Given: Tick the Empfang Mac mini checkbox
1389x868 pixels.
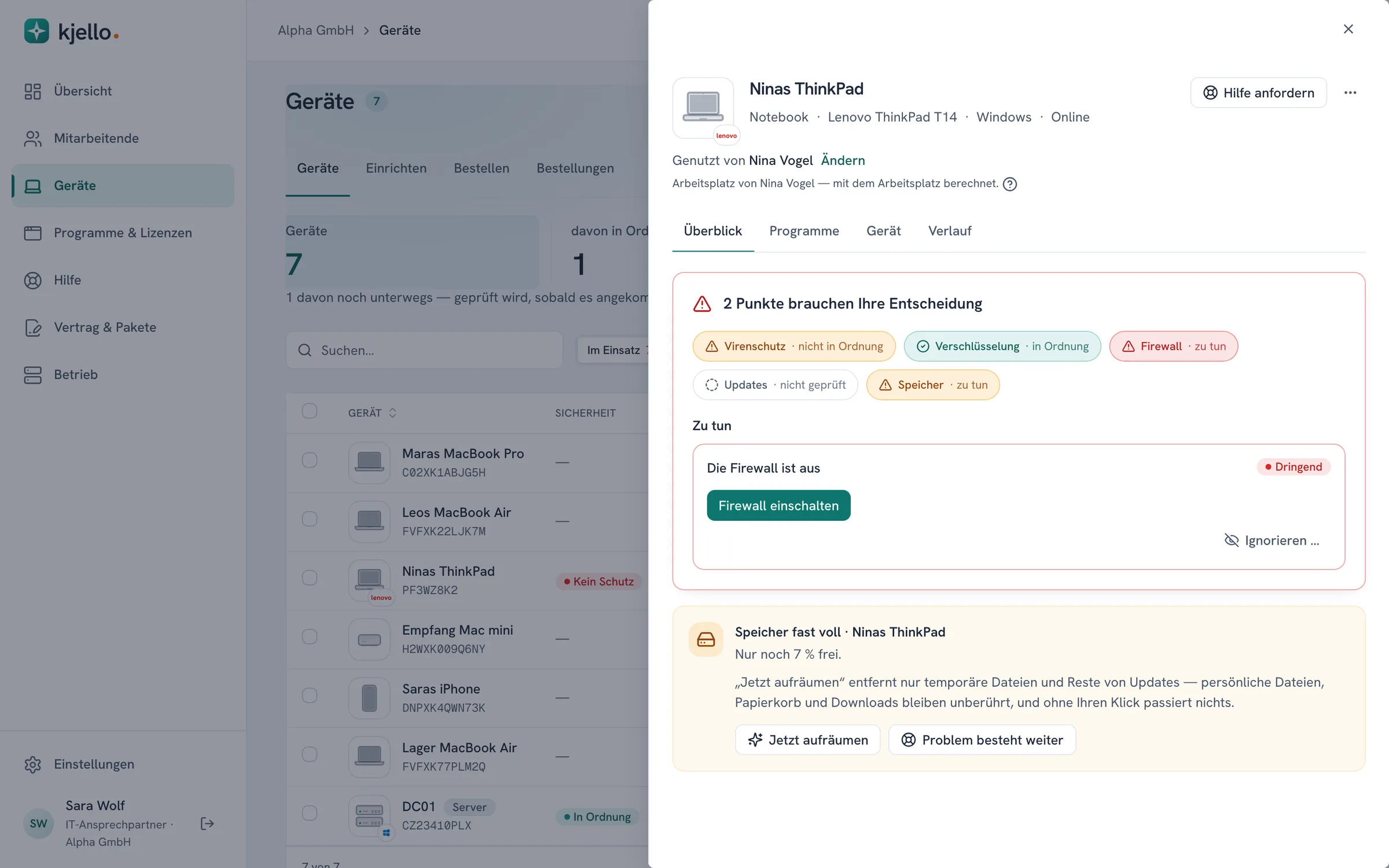Looking at the screenshot, I should click(310, 637).
